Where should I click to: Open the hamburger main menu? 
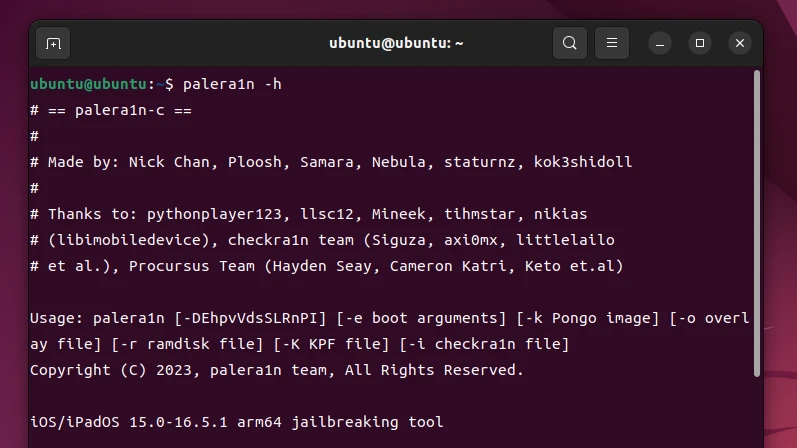click(612, 43)
